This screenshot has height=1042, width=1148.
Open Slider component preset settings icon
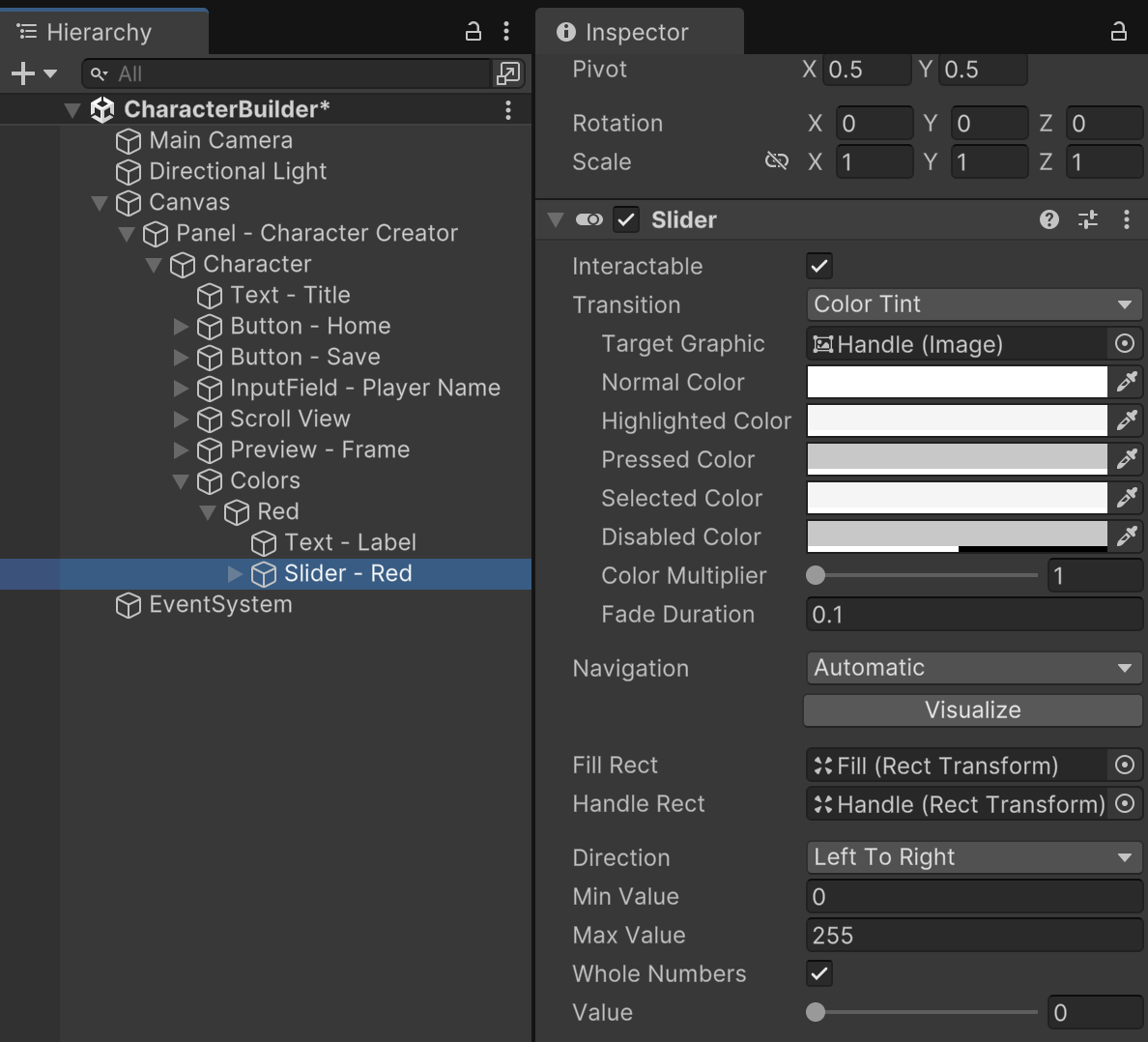[x=1088, y=220]
